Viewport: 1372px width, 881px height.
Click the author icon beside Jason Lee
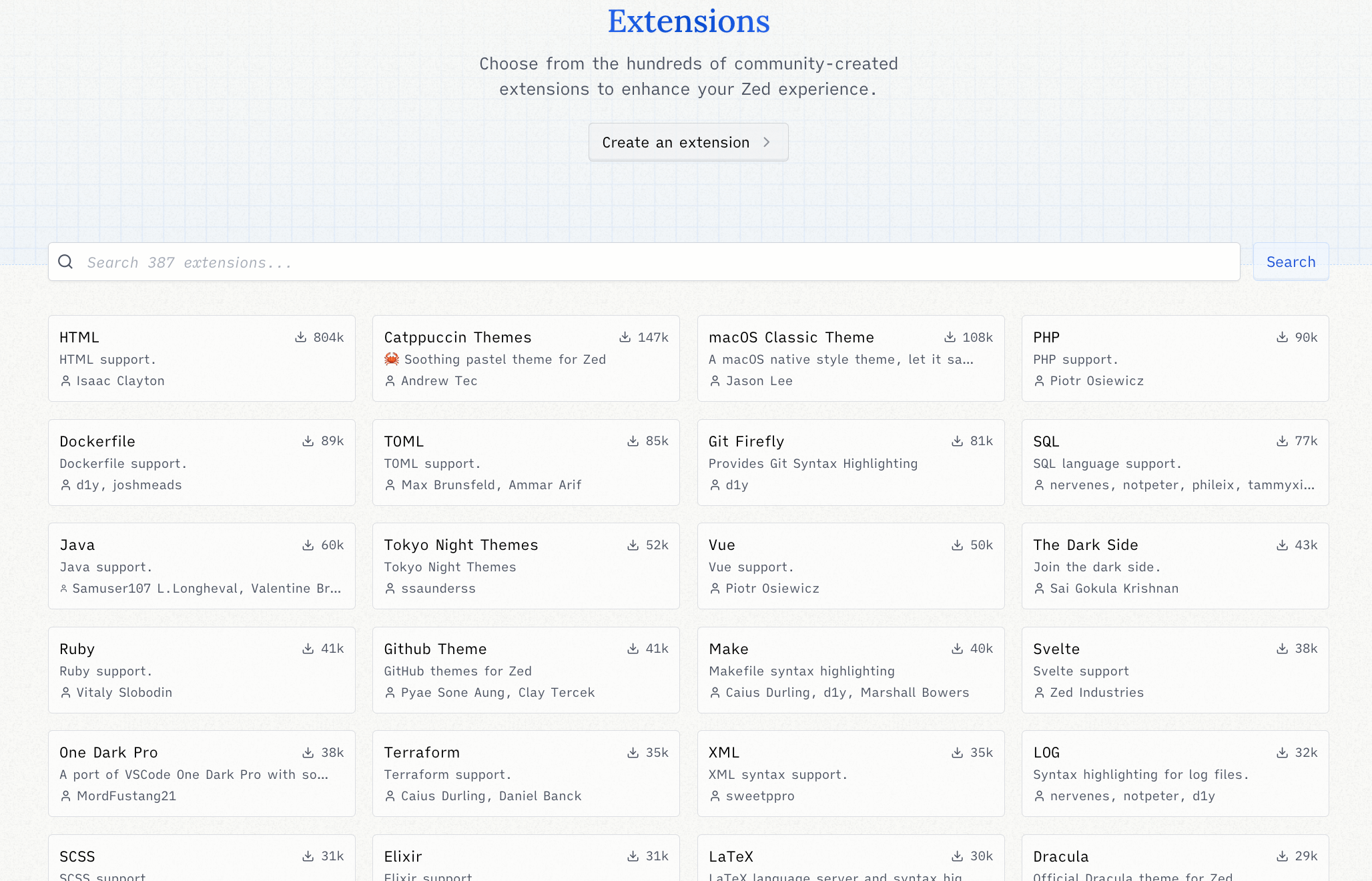[715, 381]
